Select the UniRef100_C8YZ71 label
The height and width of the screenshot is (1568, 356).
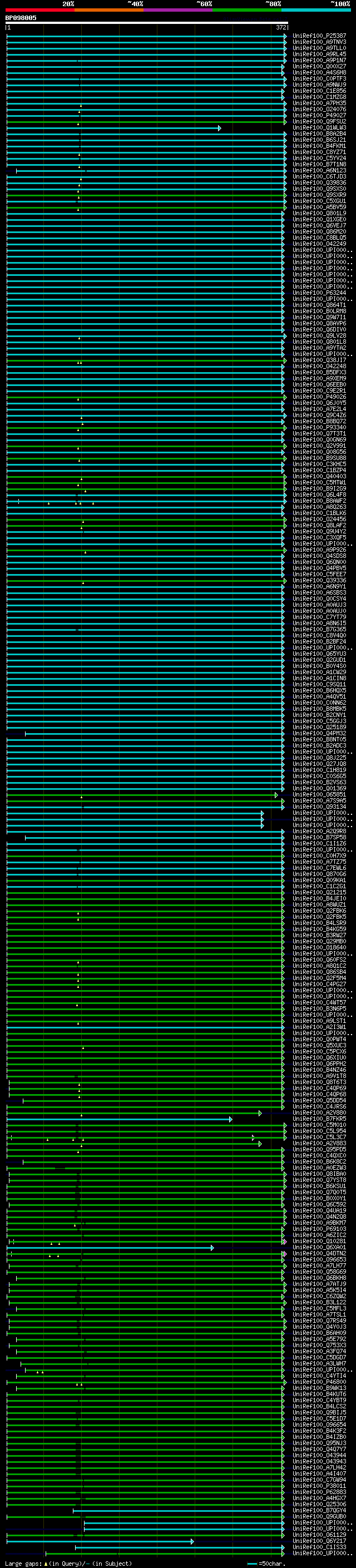tap(319, 152)
